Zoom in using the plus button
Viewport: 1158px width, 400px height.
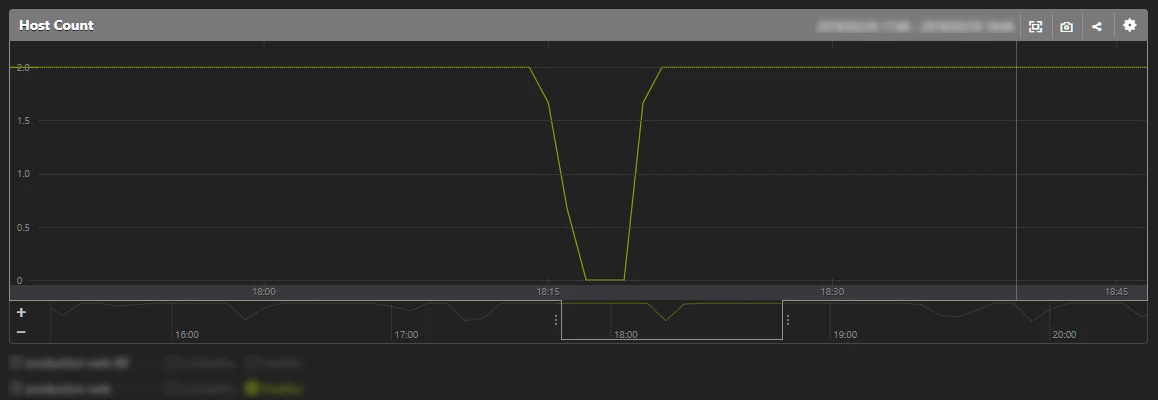(x=21, y=312)
